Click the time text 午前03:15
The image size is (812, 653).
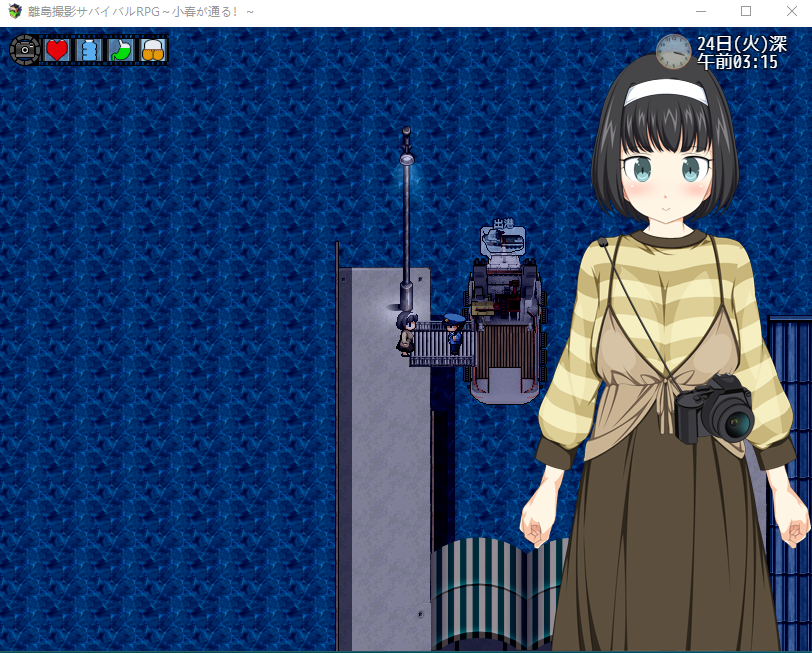[737, 62]
